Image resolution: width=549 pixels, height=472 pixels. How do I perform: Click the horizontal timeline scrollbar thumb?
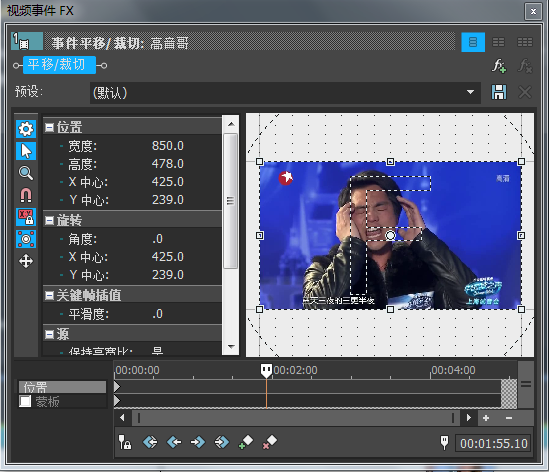[x=296, y=418]
